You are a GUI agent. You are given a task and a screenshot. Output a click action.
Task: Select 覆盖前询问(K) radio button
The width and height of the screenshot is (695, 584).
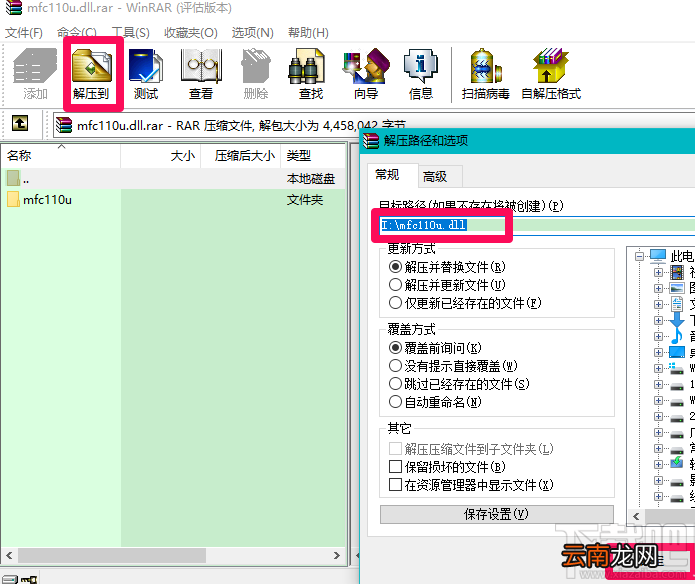395,347
